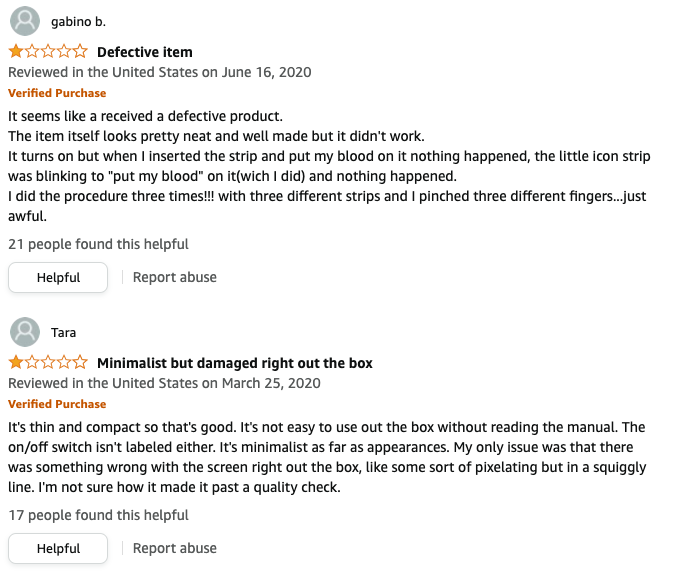Click the star rating on the Minimalist review
The image size is (684, 571).
48,363
